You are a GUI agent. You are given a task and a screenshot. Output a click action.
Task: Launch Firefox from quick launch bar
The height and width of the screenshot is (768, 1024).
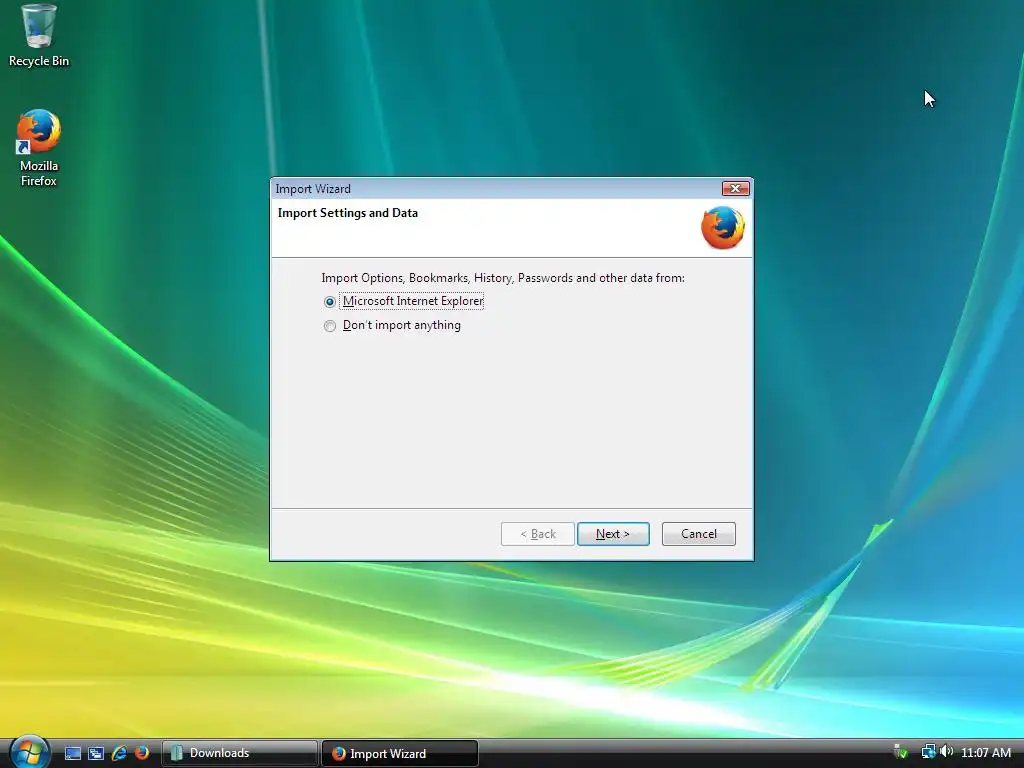point(141,753)
